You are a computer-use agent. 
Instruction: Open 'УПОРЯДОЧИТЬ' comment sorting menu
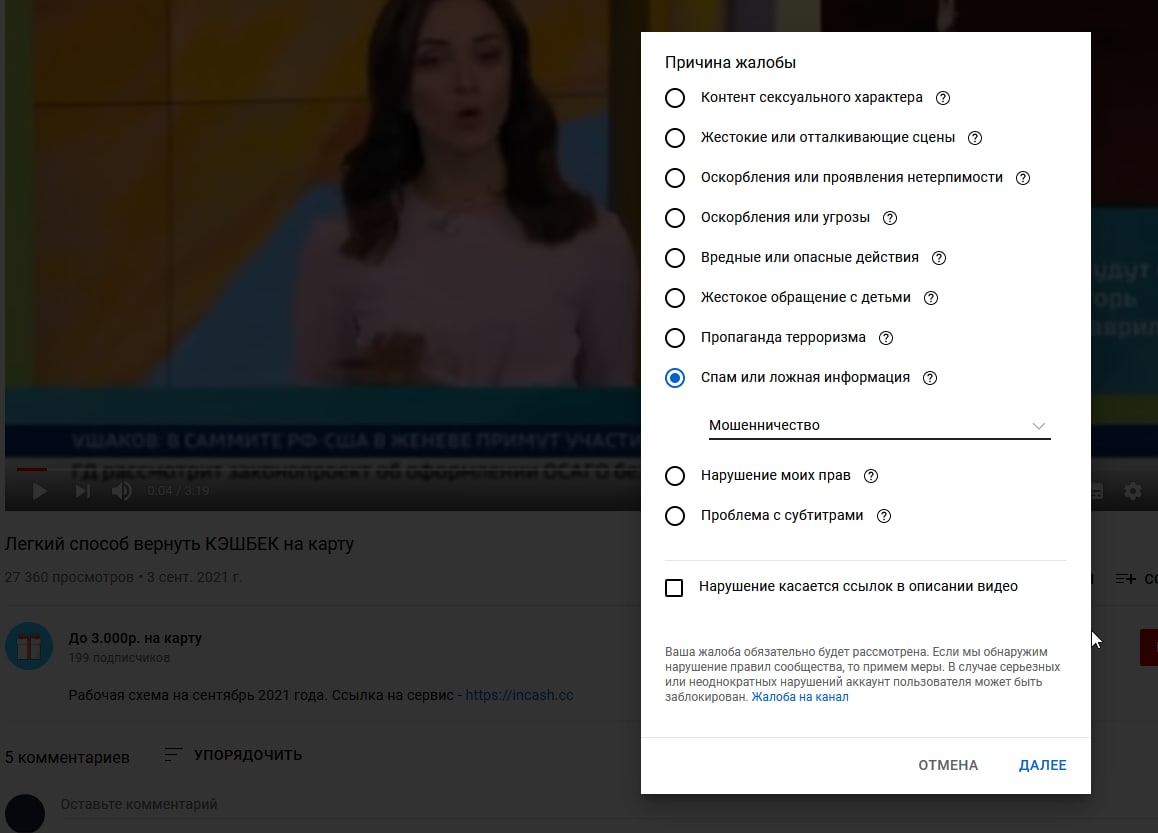click(233, 755)
